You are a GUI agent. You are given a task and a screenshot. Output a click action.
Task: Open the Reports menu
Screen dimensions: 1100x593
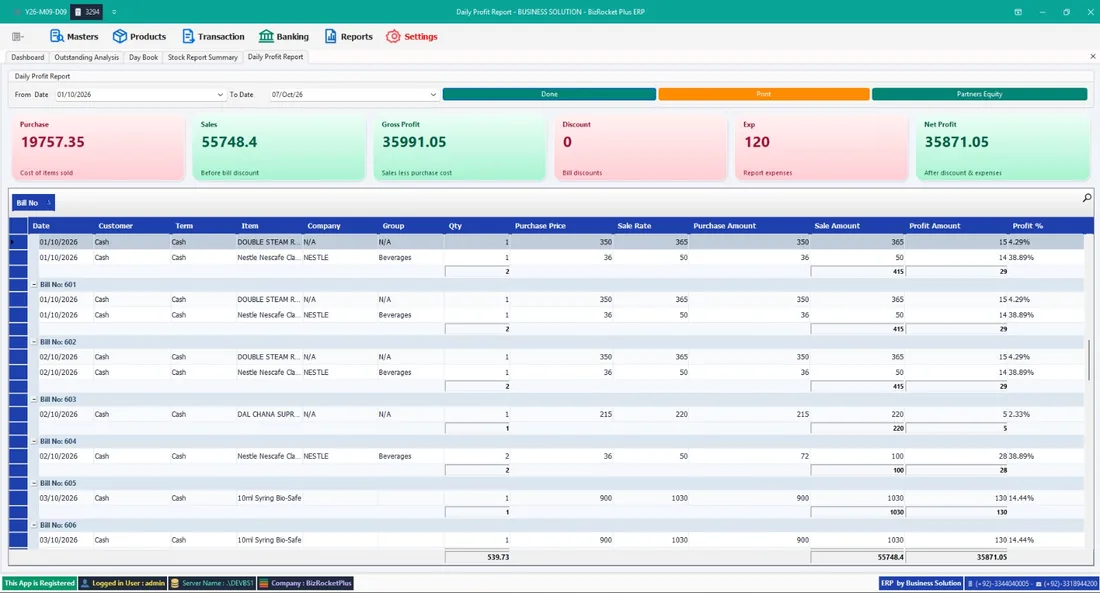coord(349,36)
